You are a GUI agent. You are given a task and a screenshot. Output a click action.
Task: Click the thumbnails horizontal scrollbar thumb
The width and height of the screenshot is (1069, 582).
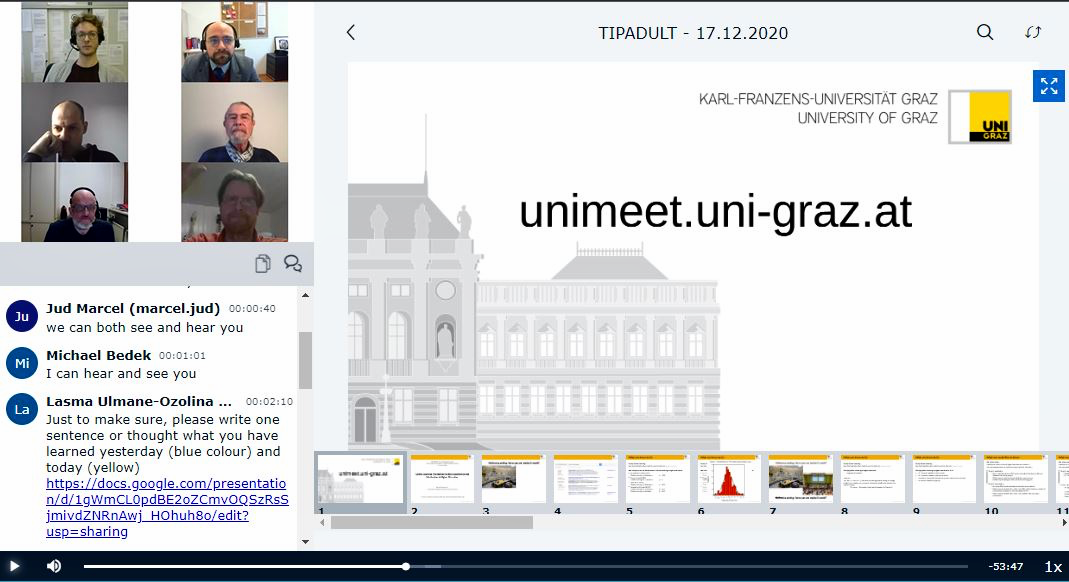point(432,523)
